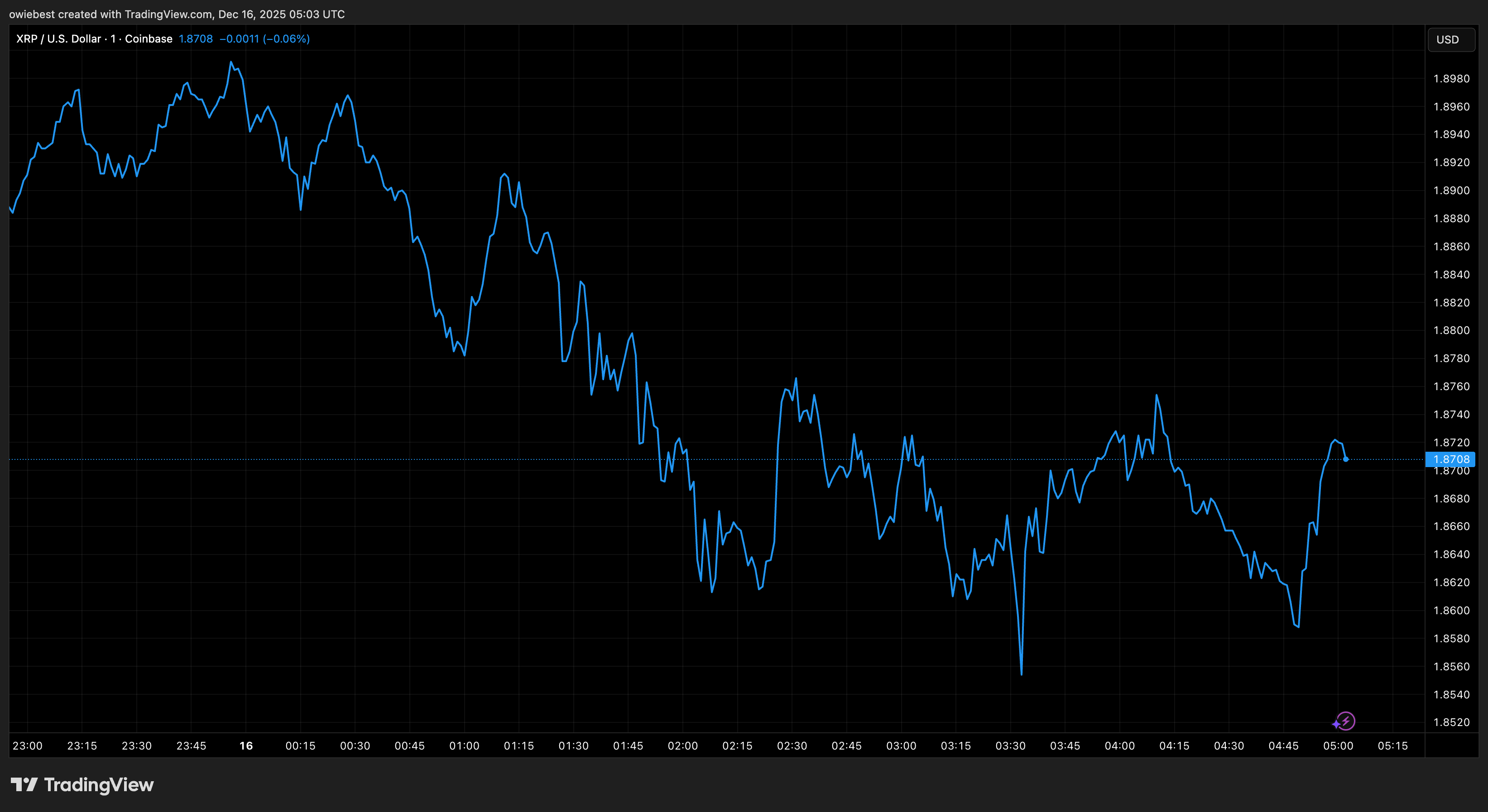Screen dimensions: 1488x812
Task: Click the XRP / U.S. Dollar symbol title
Action: tap(58, 38)
